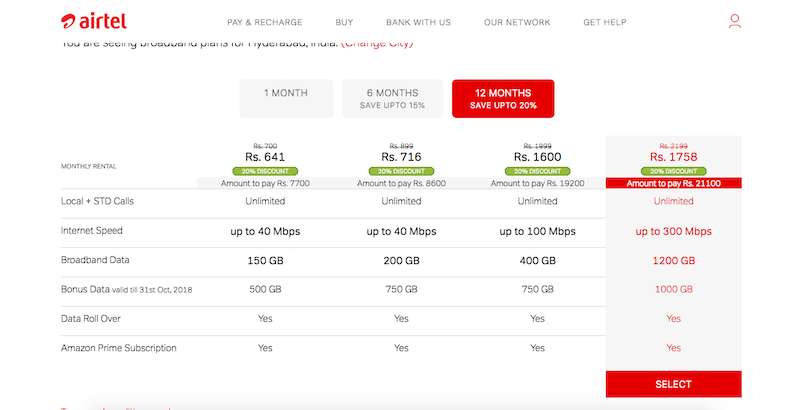
Task: Click the 20% Discount badge under Rs. 716
Action: click(x=402, y=171)
